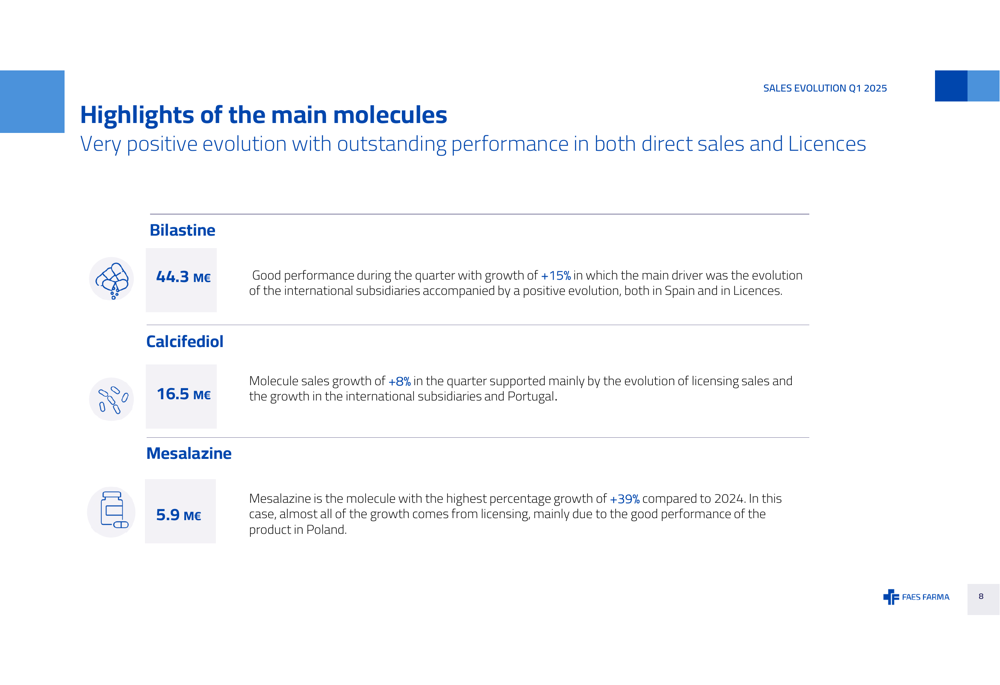
Task: Click the FAES FARMA text in footer
Action: tap(925, 597)
